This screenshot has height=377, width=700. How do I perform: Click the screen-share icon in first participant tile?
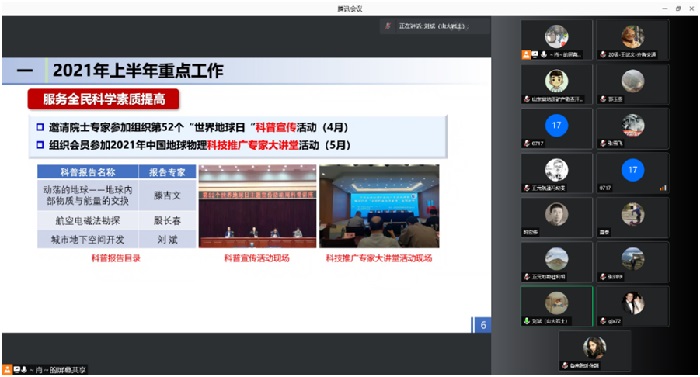[x=535, y=54]
